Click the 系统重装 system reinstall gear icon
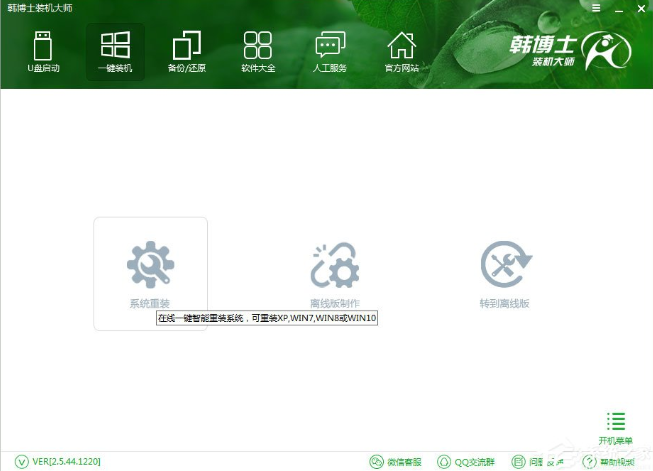The image size is (653, 471). [150, 264]
